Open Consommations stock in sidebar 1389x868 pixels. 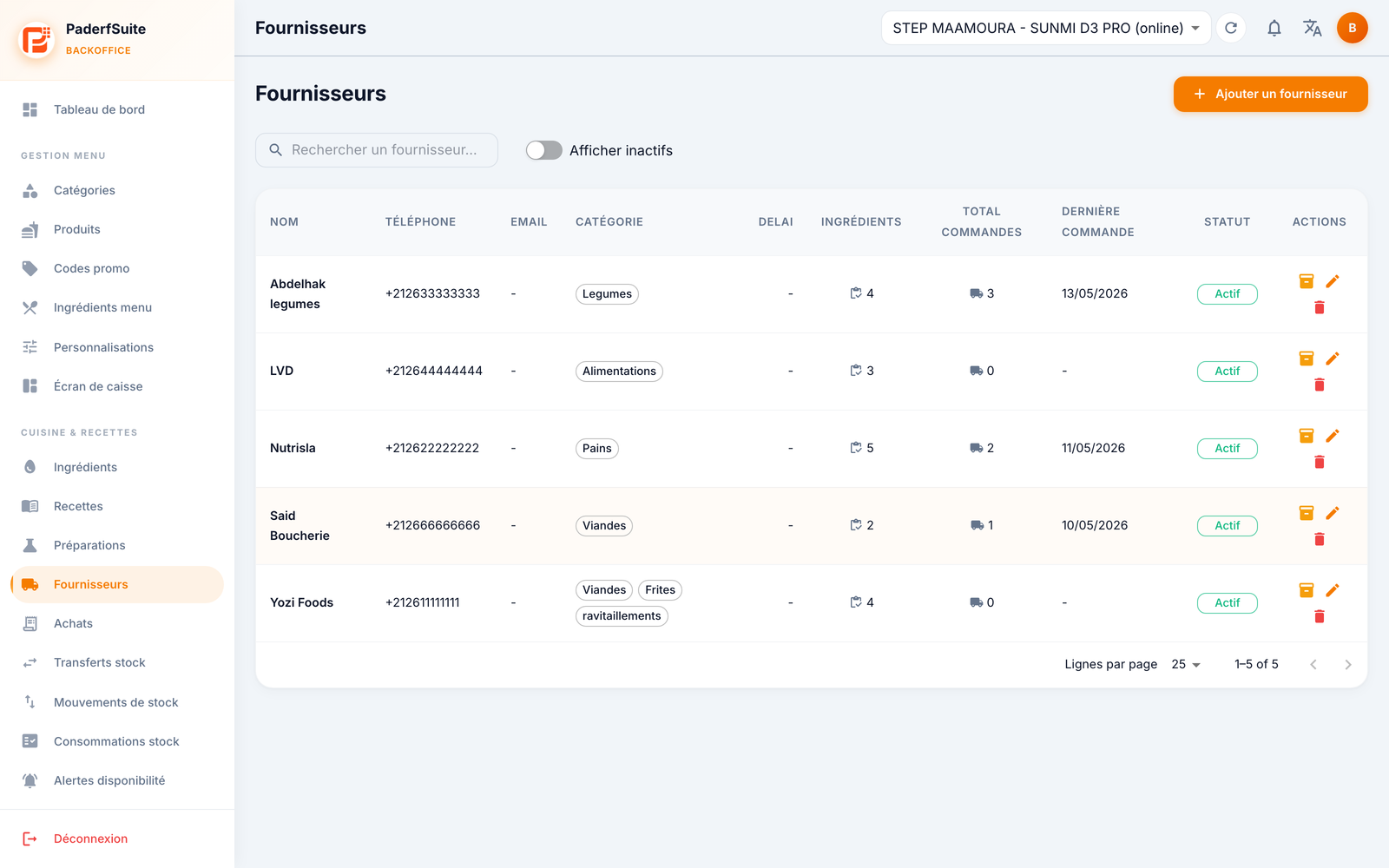click(117, 741)
